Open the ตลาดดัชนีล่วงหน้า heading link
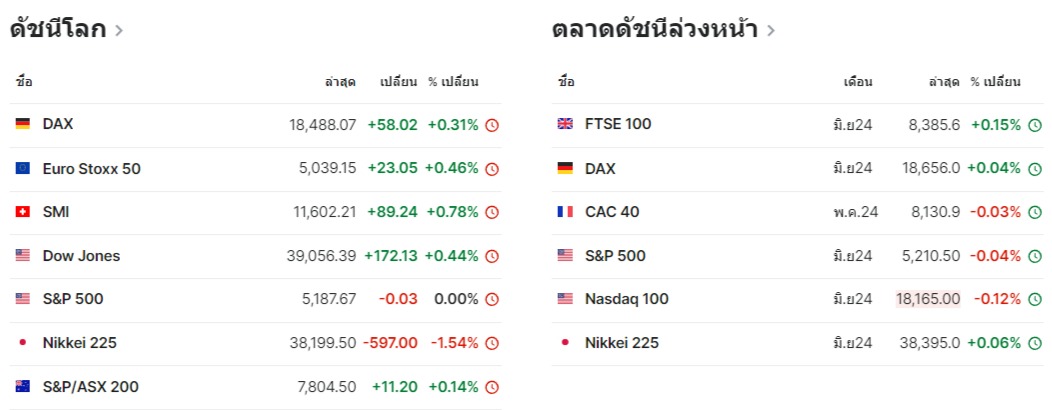The width and height of the screenshot is (1052, 410). pyautogui.click(x=654, y=29)
